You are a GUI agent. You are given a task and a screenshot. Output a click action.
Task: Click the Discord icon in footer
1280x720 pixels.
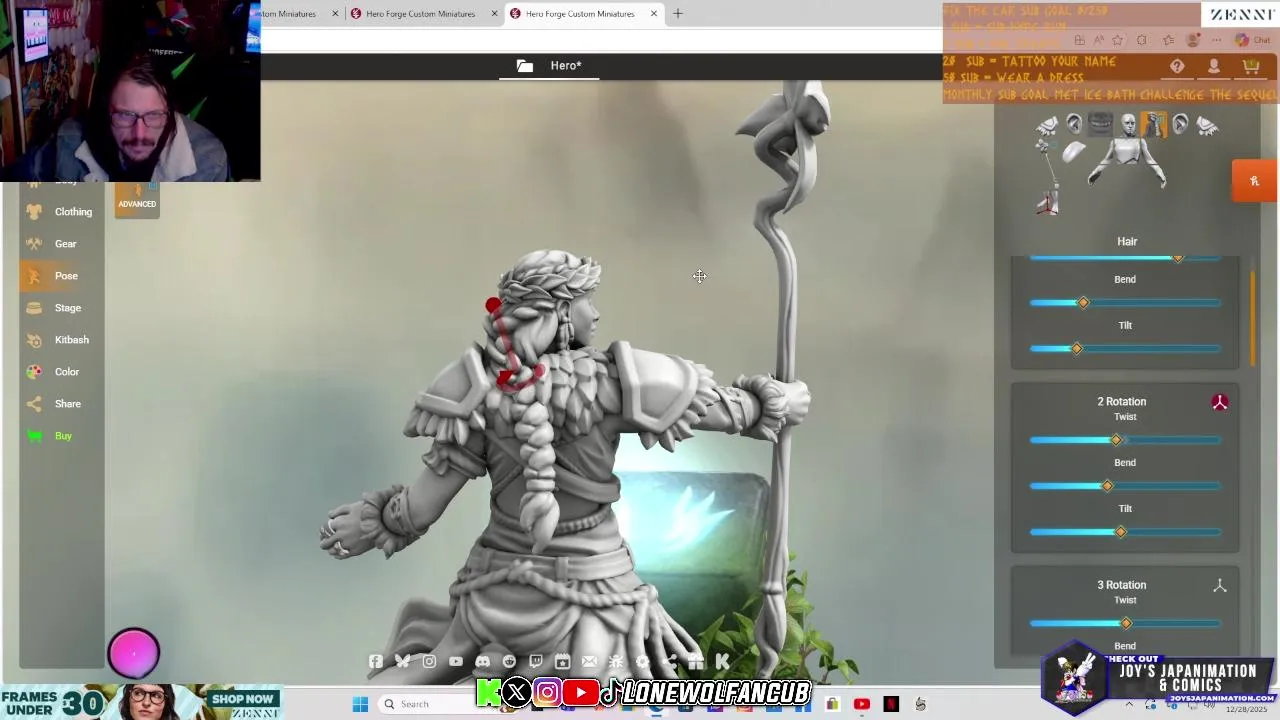483,661
